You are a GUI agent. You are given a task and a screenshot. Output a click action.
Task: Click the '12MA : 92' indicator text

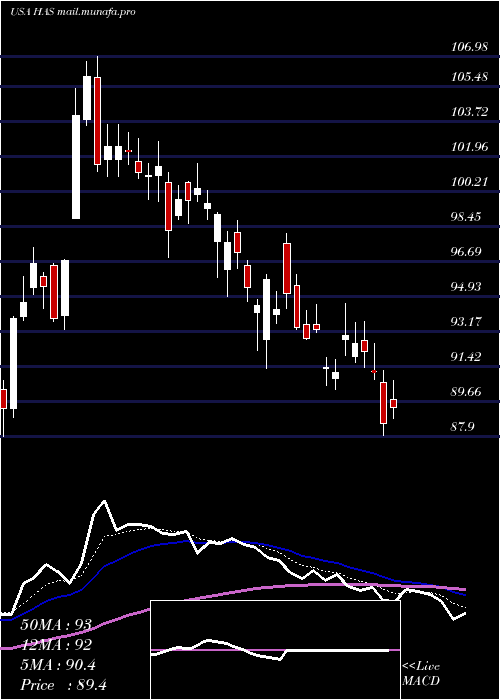56,645
